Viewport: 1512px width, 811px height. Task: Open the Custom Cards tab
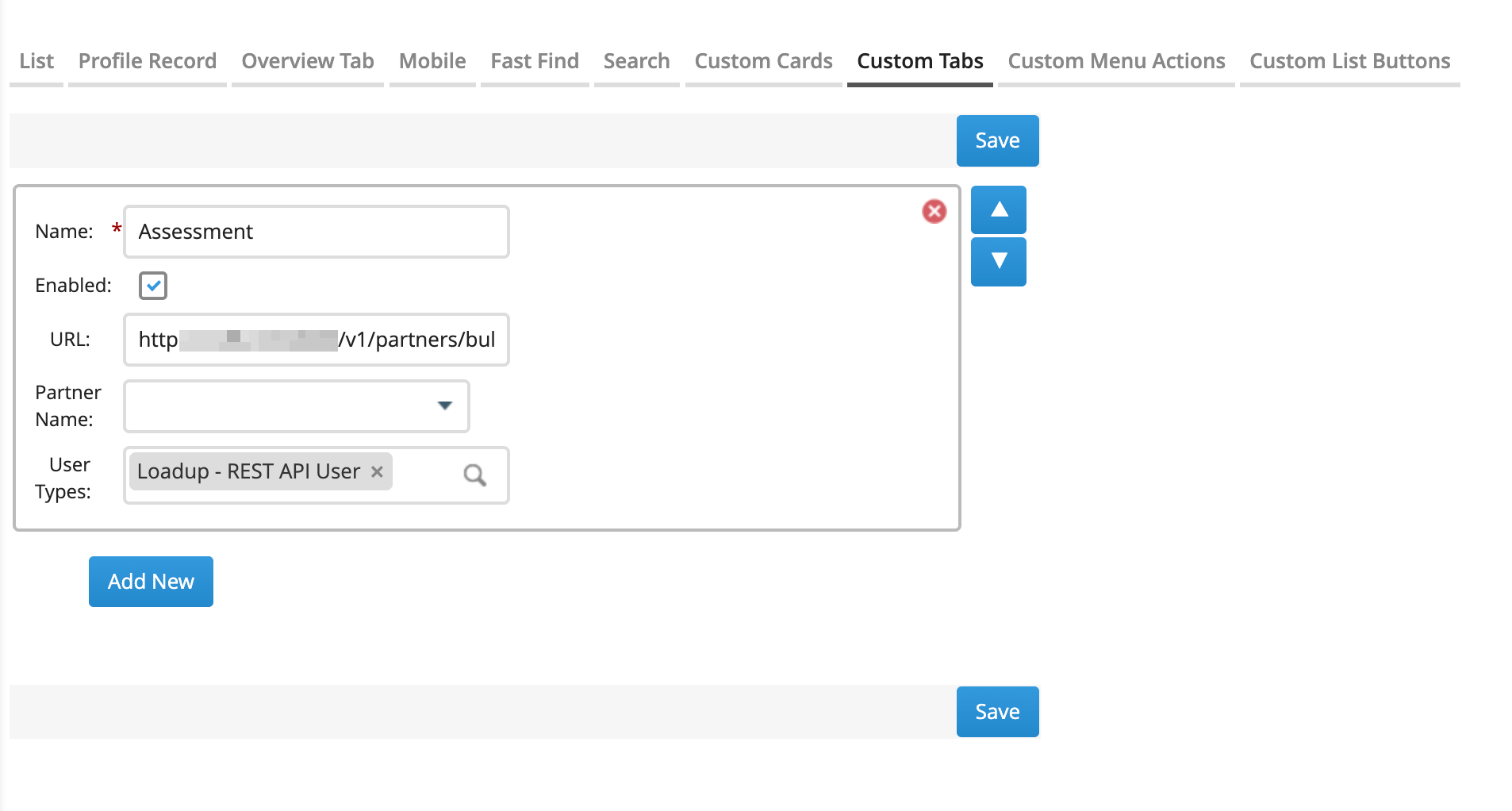pos(763,61)
